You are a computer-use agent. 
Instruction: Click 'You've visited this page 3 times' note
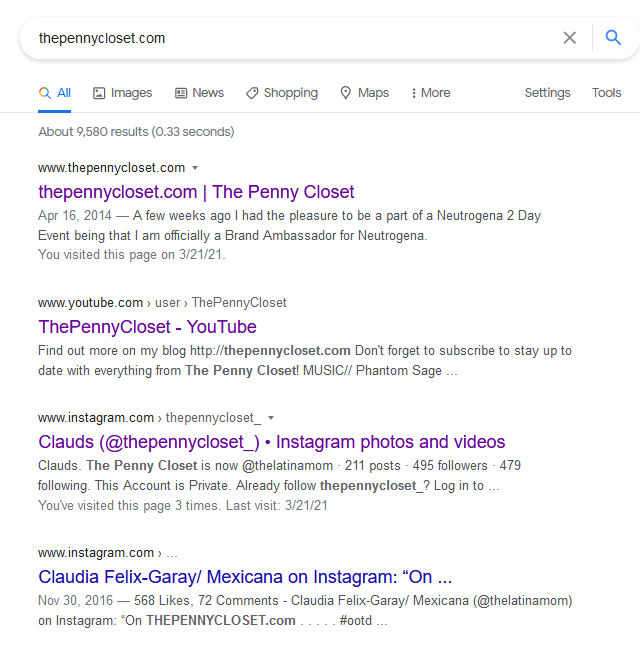183,506
